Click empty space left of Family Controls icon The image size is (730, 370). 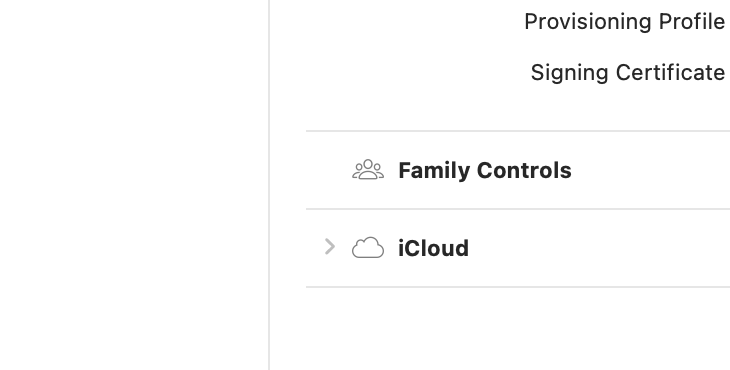[328, 170]
